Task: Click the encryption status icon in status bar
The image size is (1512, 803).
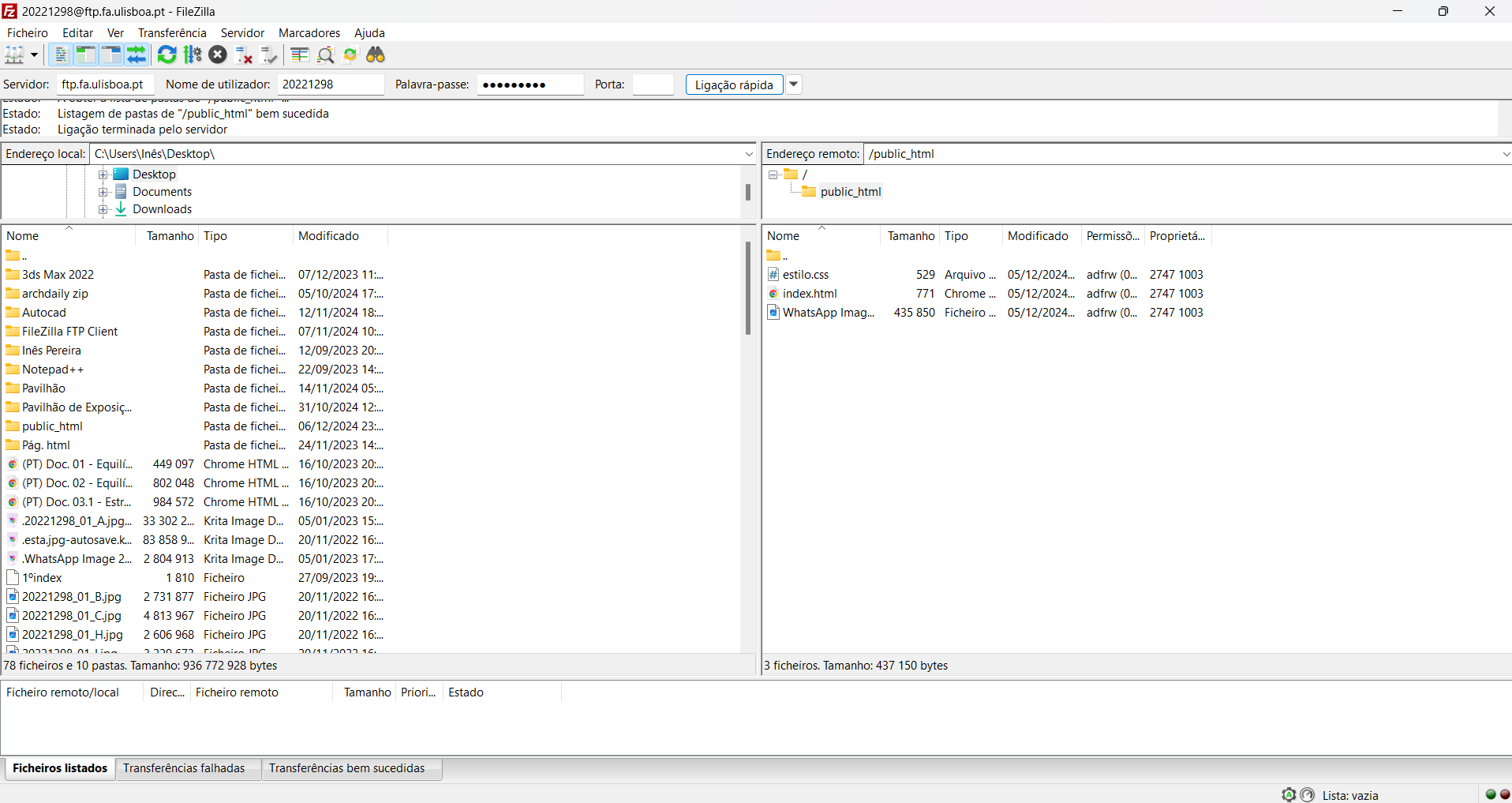Action: [x=1289, y=795]
